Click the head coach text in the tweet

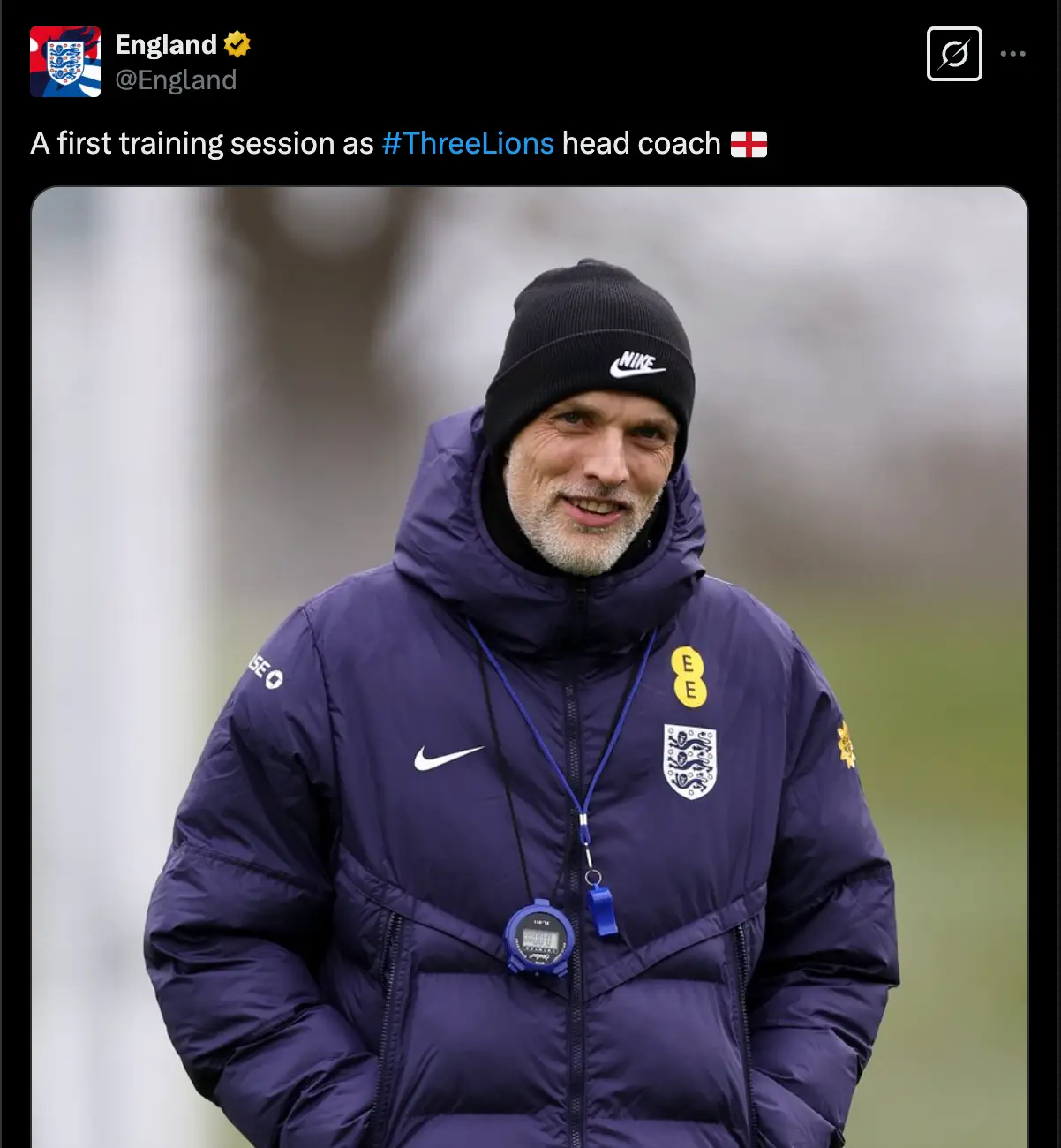tap(642, 142)
